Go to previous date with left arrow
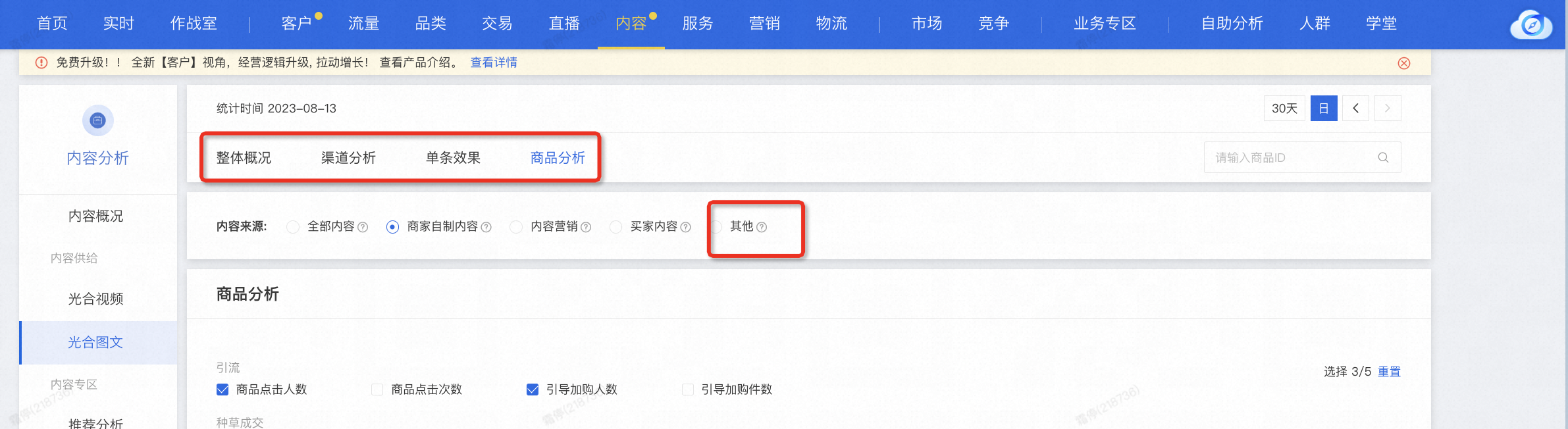The image size is (1568, 429). 1356,108
